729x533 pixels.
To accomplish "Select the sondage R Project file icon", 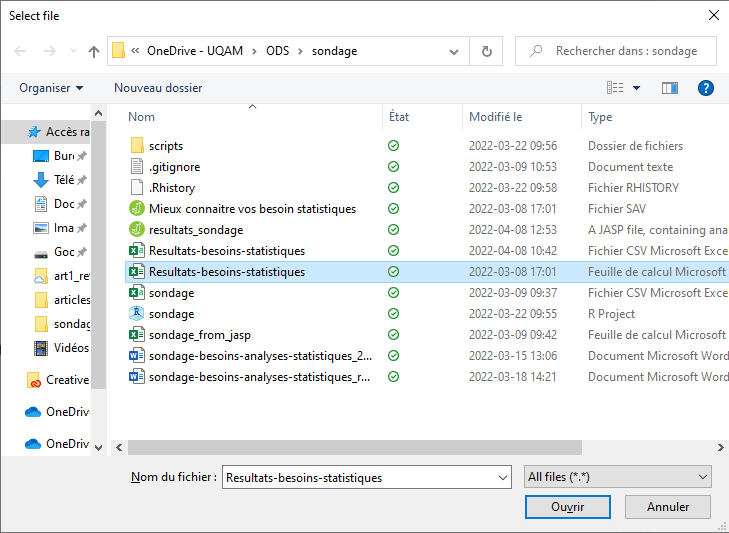I will point(137,313).
